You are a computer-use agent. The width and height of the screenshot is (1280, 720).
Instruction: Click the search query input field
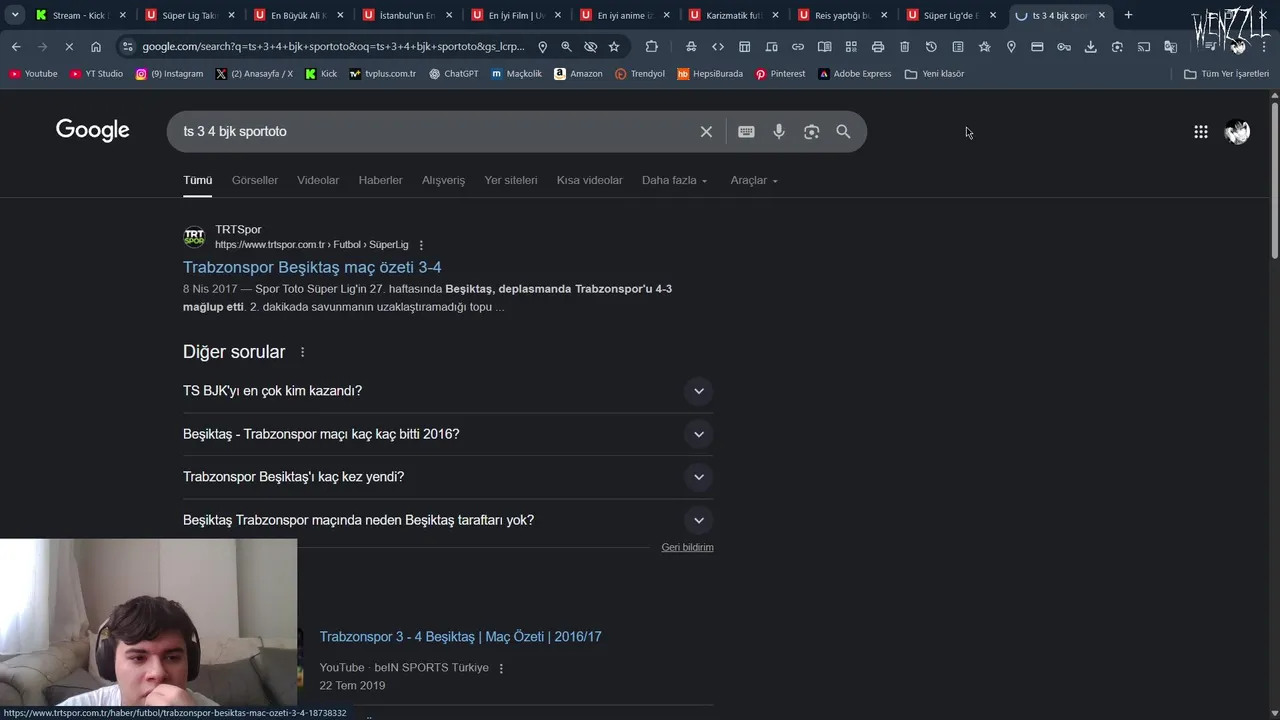[435, 132]
